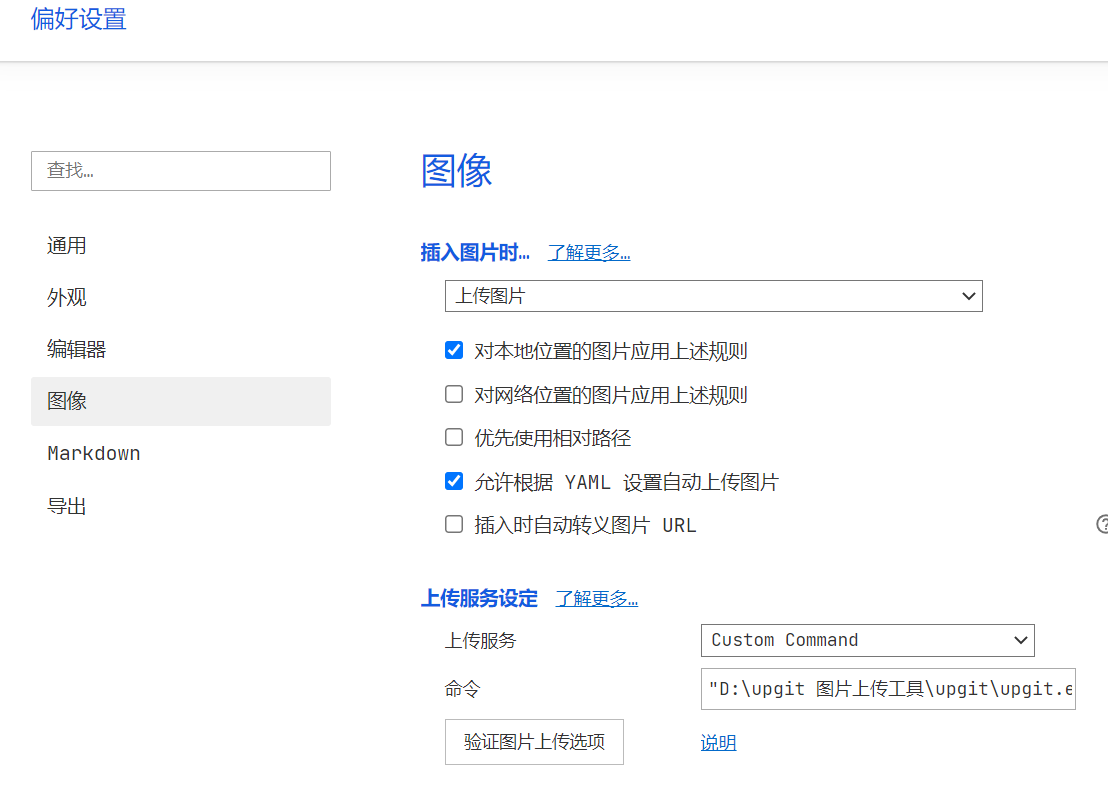Open Markdown settings section
The width and height of the screenshot is (1108, 808).
94,454
